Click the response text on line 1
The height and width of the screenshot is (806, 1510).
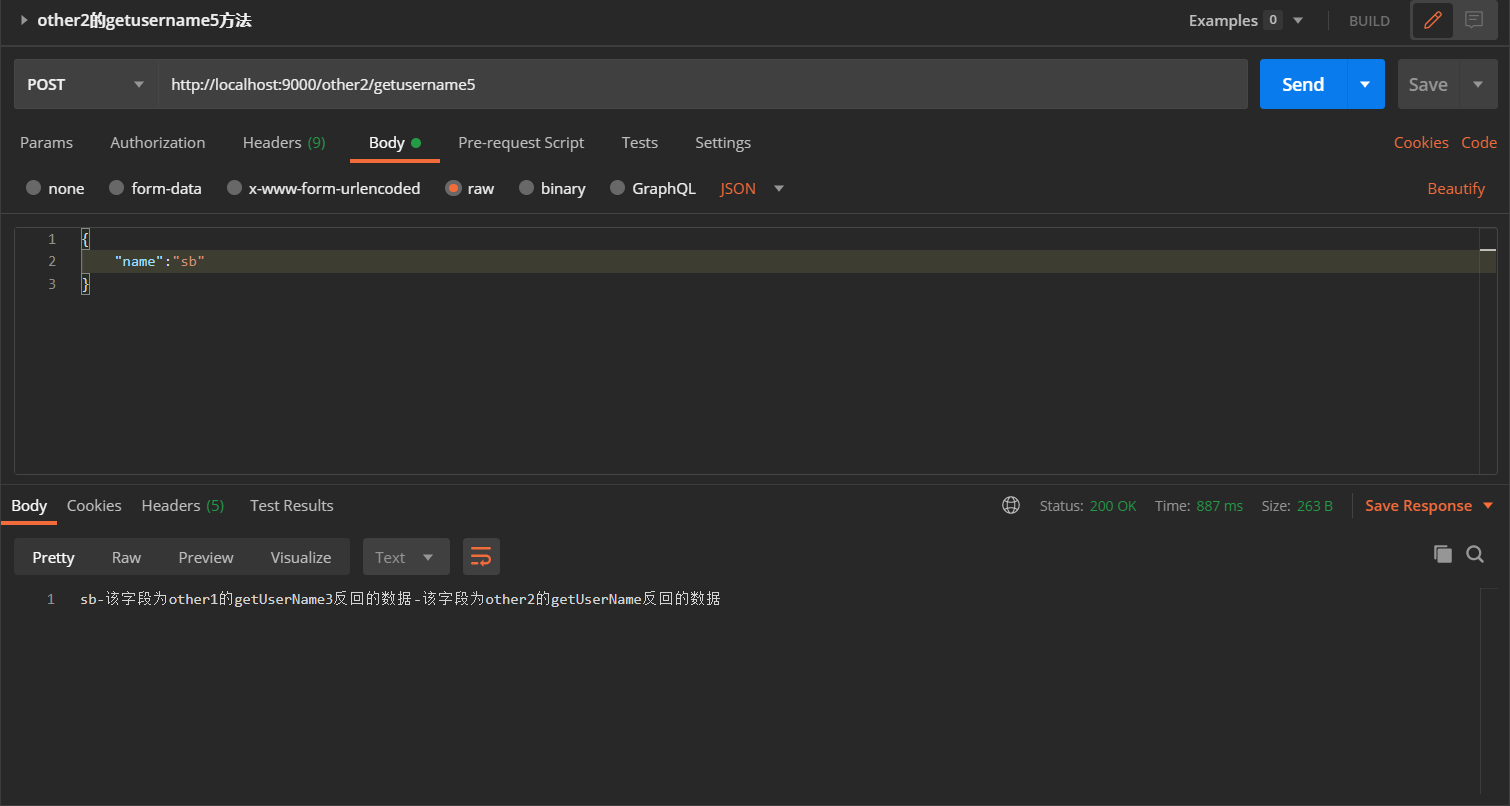(400, 599)
